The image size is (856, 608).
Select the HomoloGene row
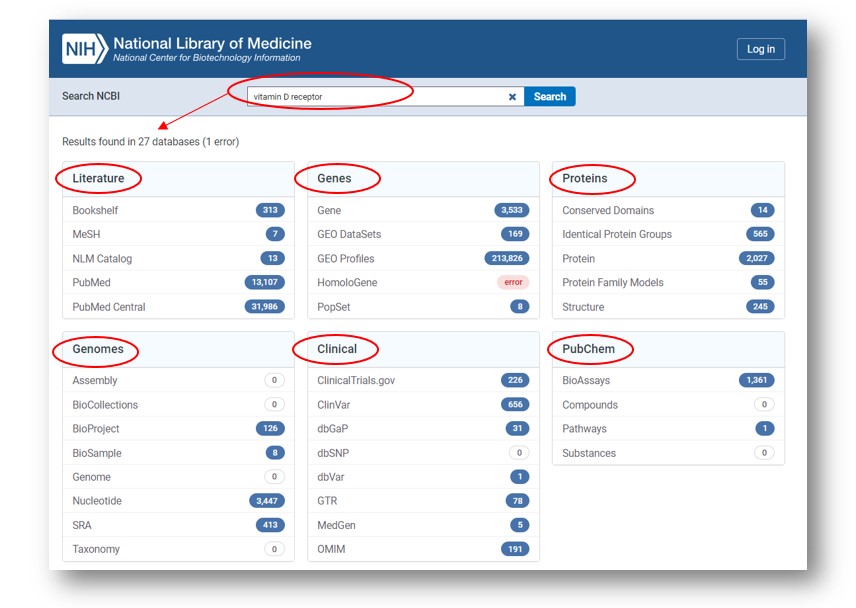[x=423, y=282]
